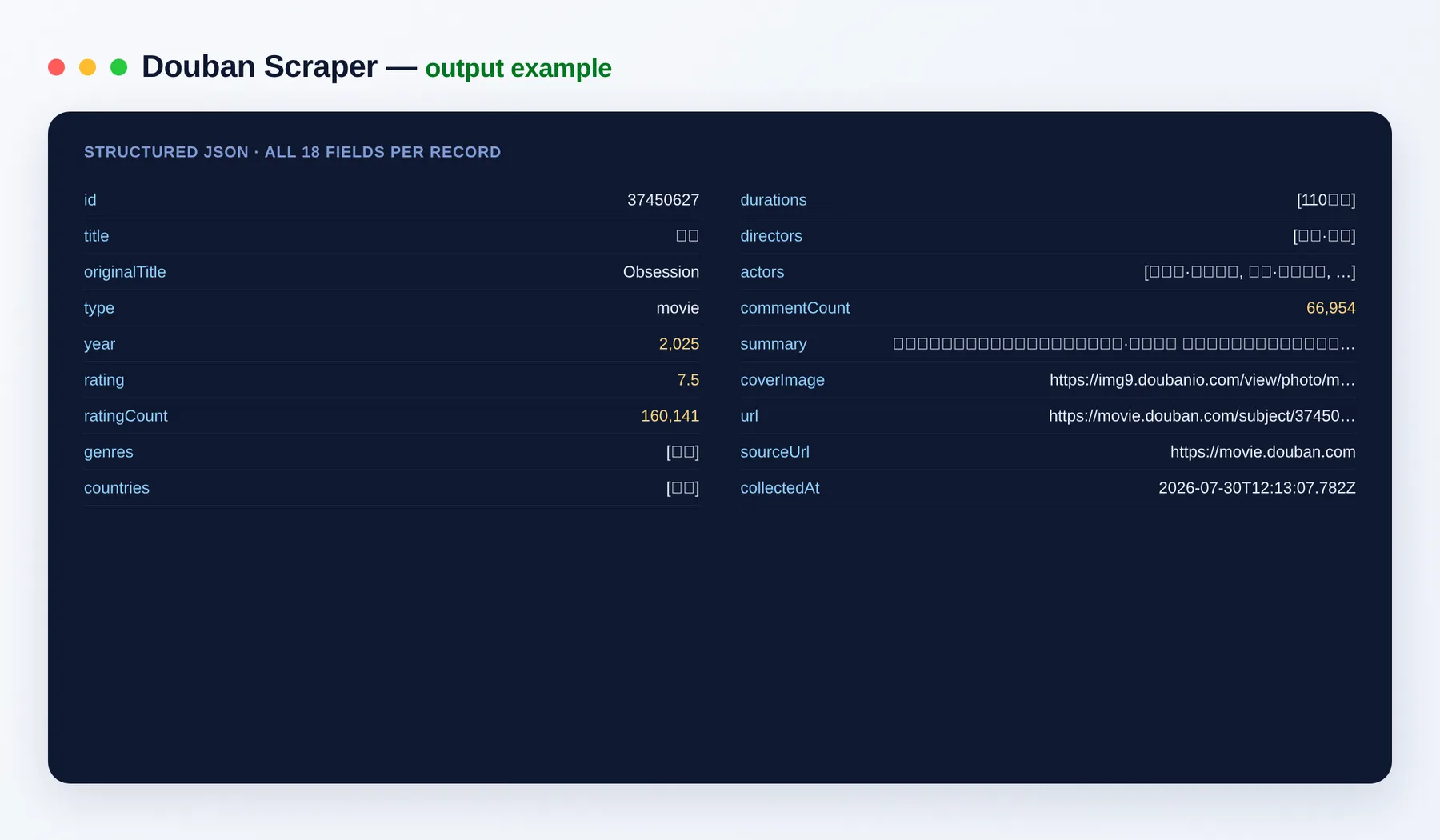The width and height of the screenshot is (1440, 840).
Task: Select the value 'movie'
Action: click(x=678, y=308)
